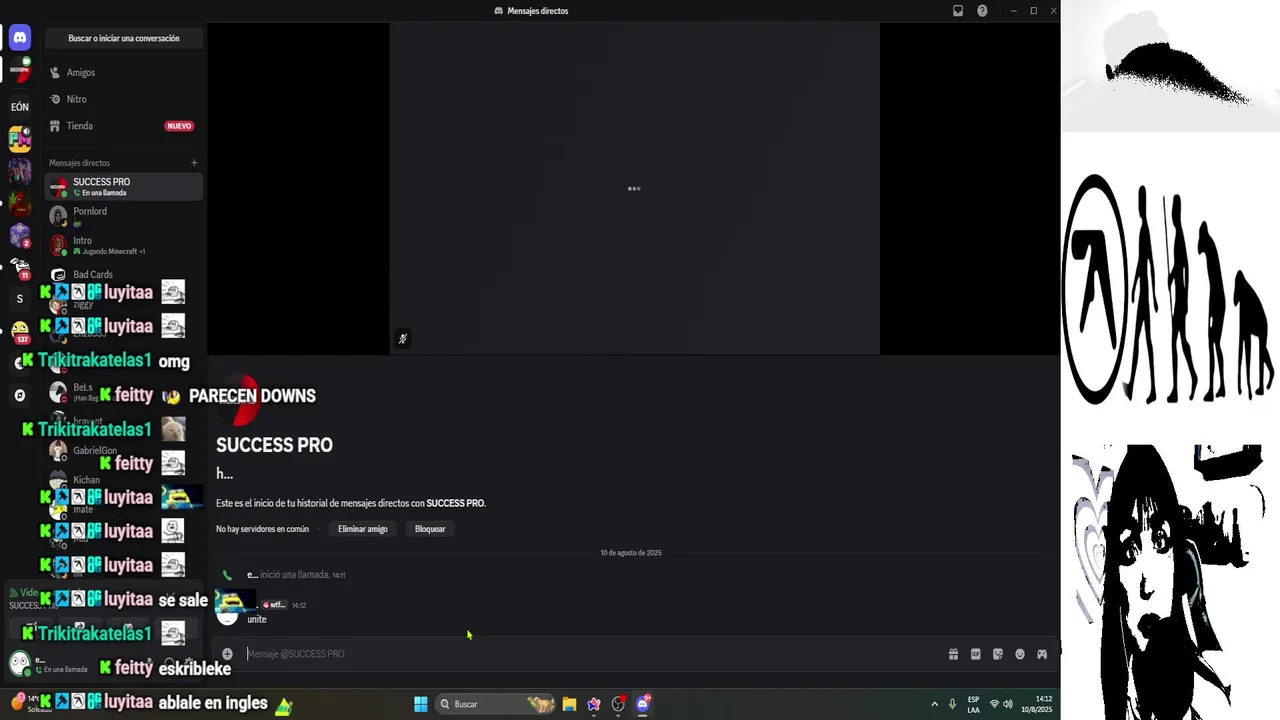
Task: Open the Amigos friends tab
Action: [x=124, y=72]
